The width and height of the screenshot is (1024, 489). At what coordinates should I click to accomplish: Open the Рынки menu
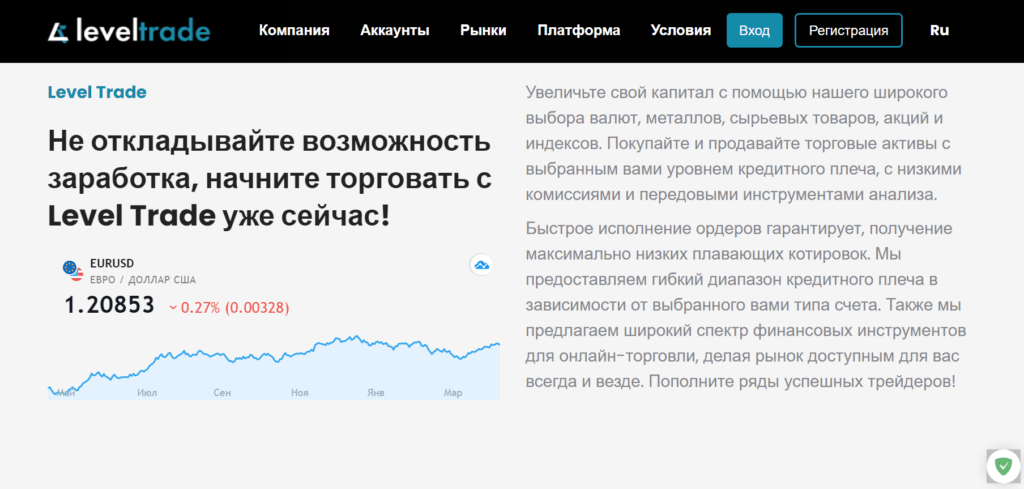[483, 31]
